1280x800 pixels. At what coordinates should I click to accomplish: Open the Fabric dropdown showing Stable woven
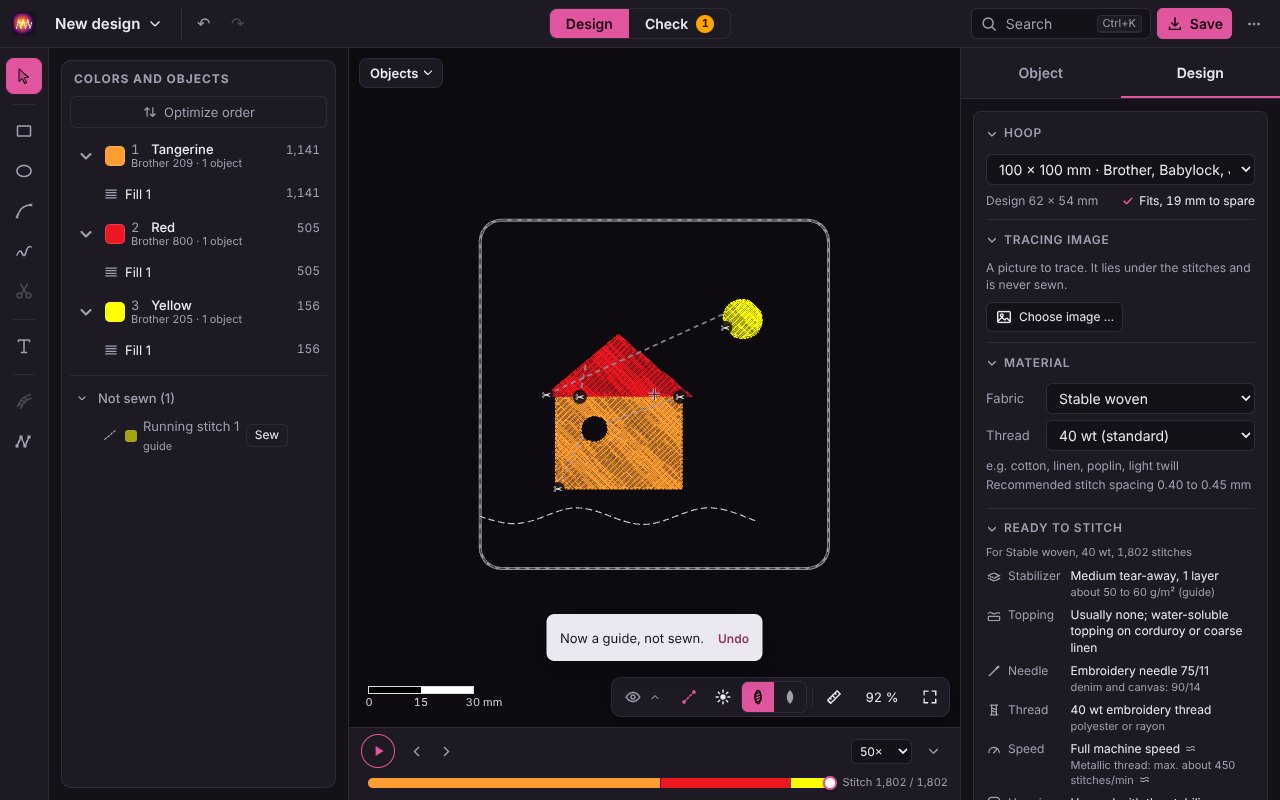(1150, 398)
